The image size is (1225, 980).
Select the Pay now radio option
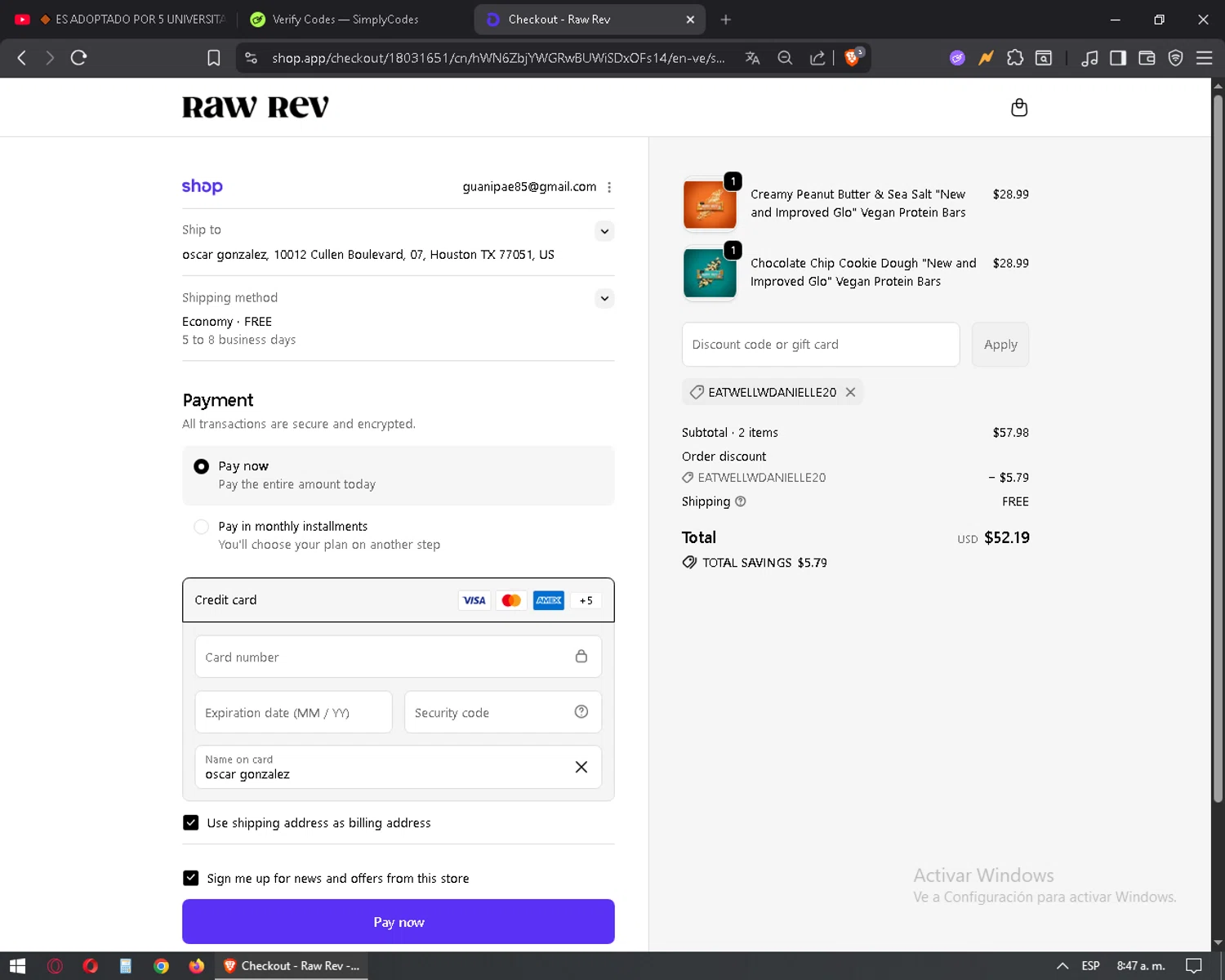tap(201, 466)
